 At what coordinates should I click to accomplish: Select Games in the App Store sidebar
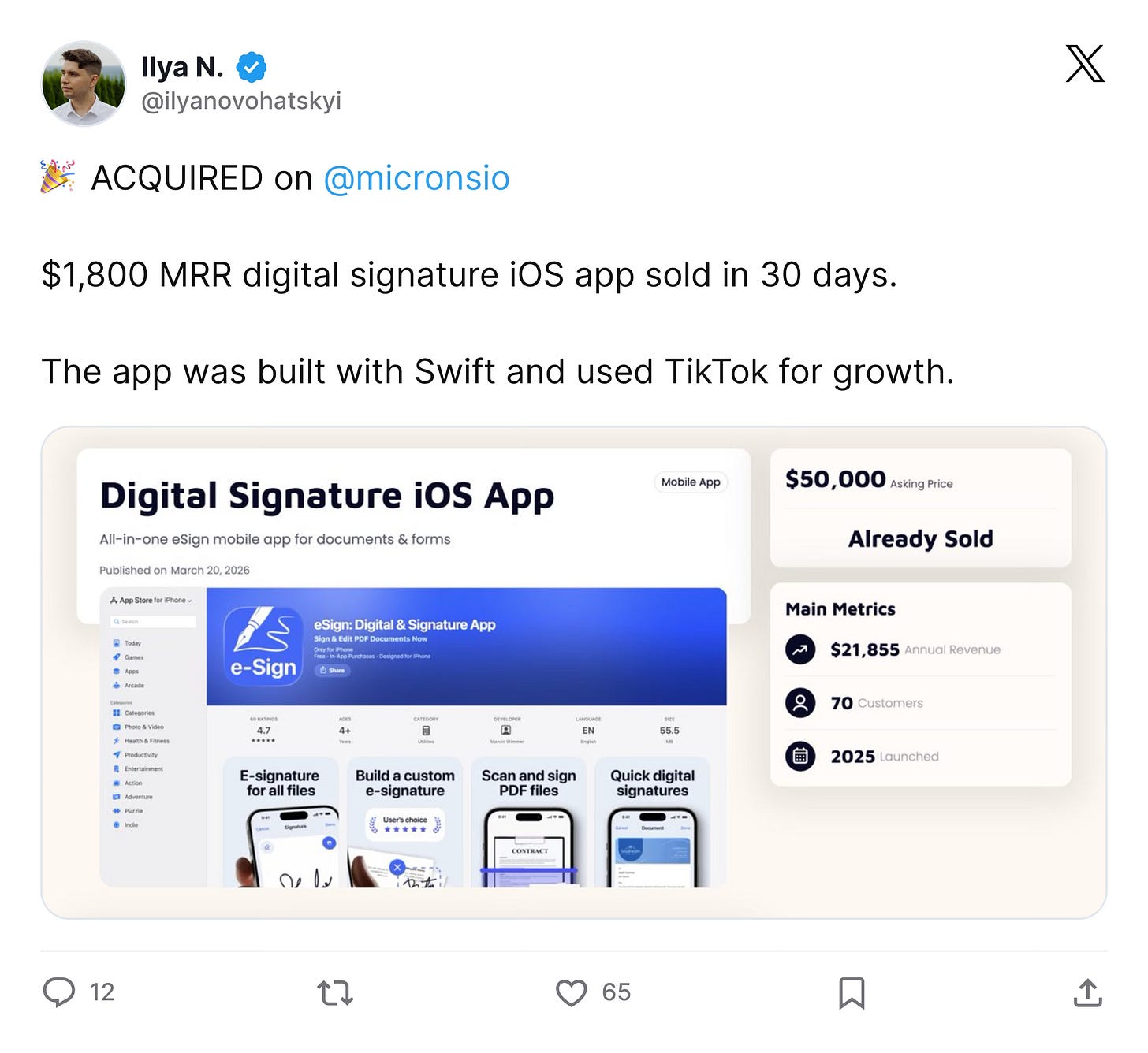click(129, 657)
